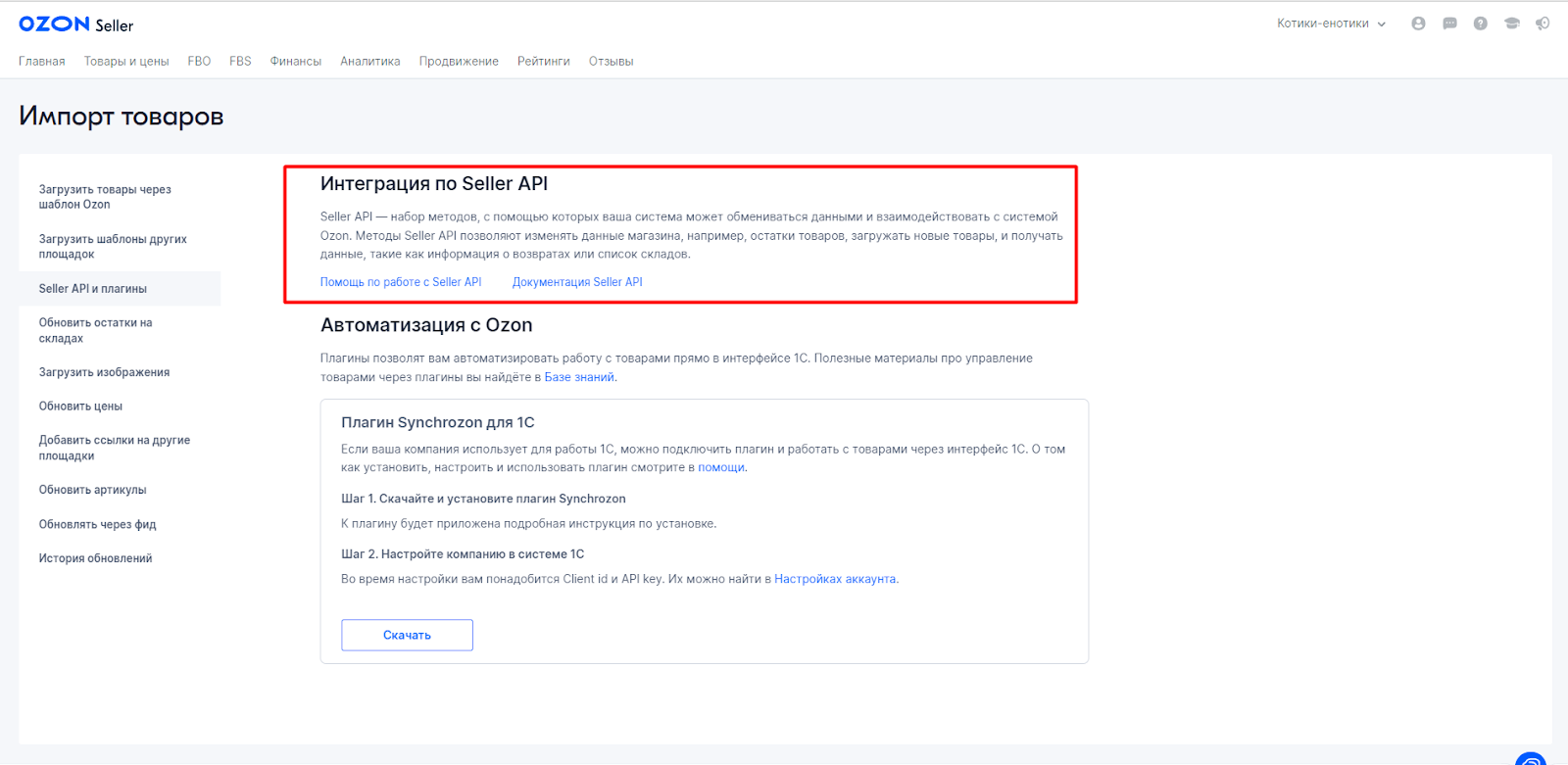
Task: Click the Плагин Synchrozon для 1С title
Action: pos(438,422)
